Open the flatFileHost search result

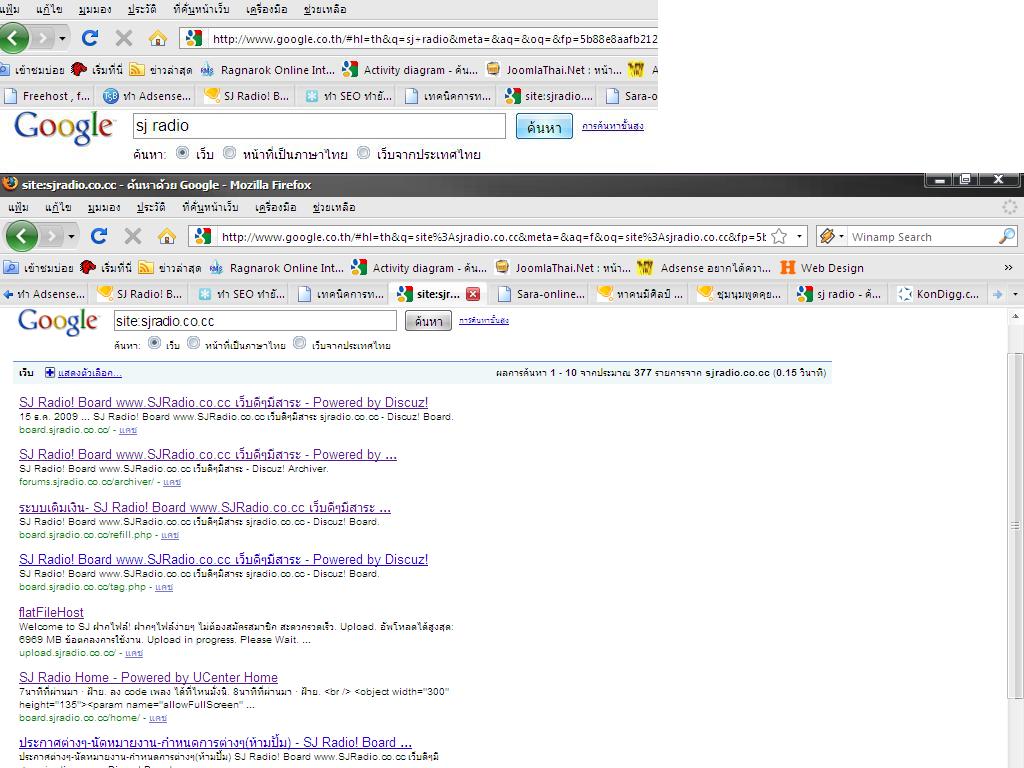pos(51,612)
